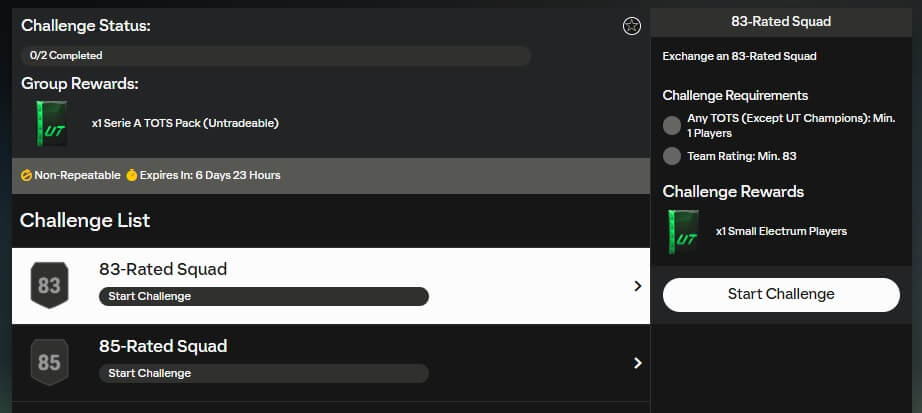Click Start Challenge bar under 83-Rated Squad
Viewport: 922px width, 413px height.
[263, 296]
